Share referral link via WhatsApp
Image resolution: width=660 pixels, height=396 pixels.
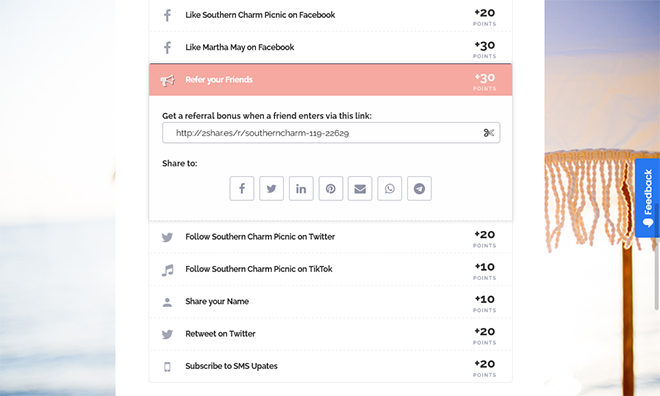390,189
